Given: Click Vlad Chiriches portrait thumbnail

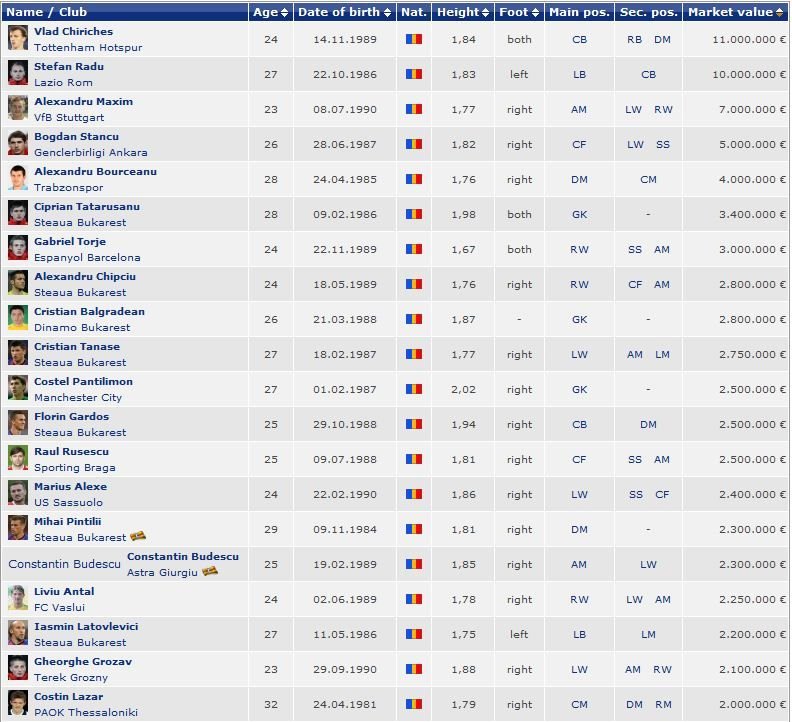Looking at the screenshot, I should tap(18, 38).
